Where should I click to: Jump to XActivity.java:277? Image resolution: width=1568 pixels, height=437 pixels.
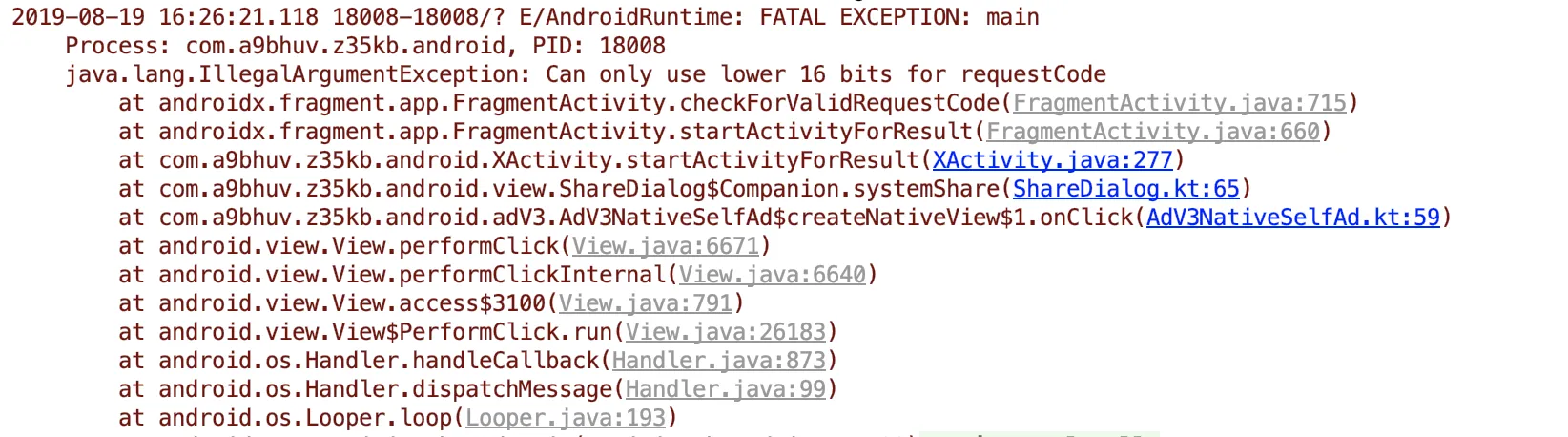tap(1052, 160)
